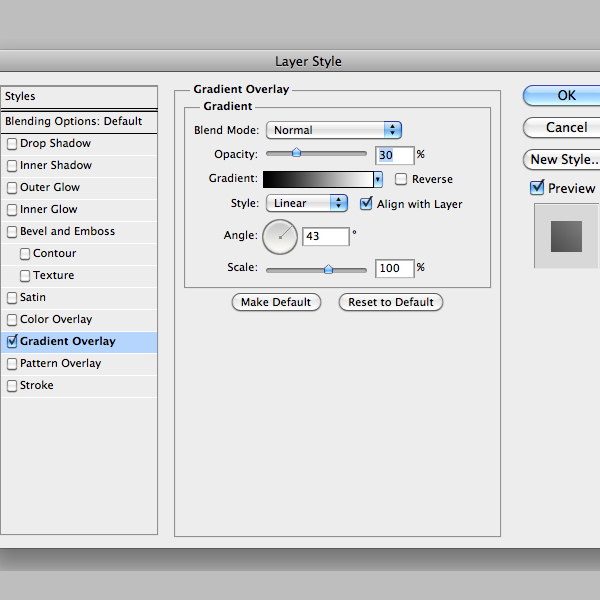The image size is (600, 600).
Task: Select the Inner Glow row
Action: tap(79, 210)
